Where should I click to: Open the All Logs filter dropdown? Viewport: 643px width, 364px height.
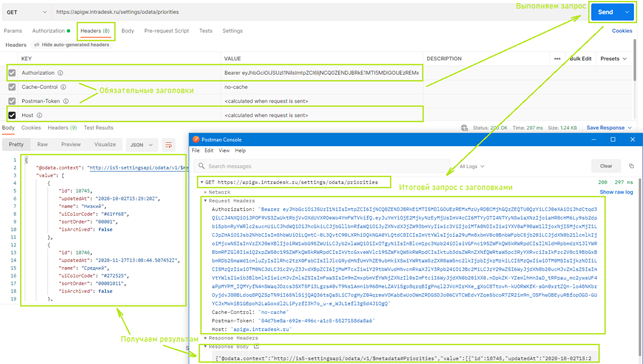[472, 166]
